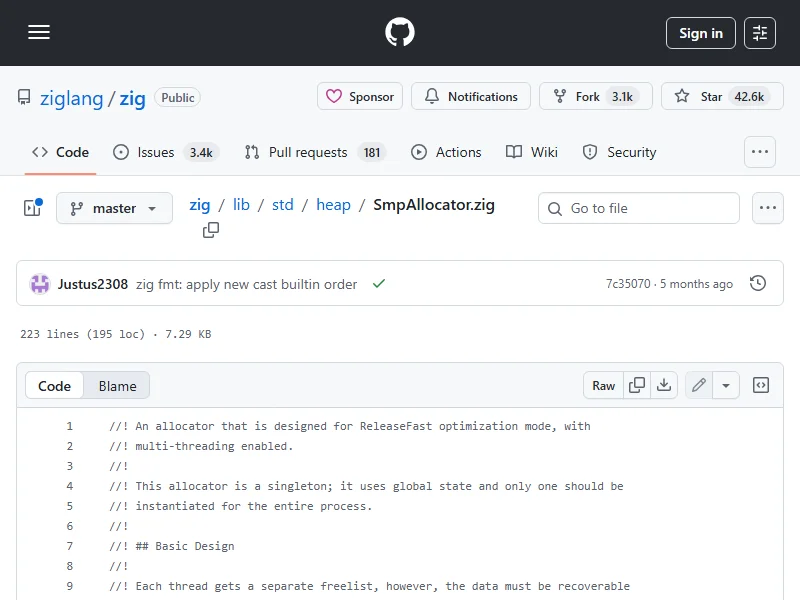Copy raw file contents
The width and height of the screenshot is (800, 600).
[x=637, y=385]
